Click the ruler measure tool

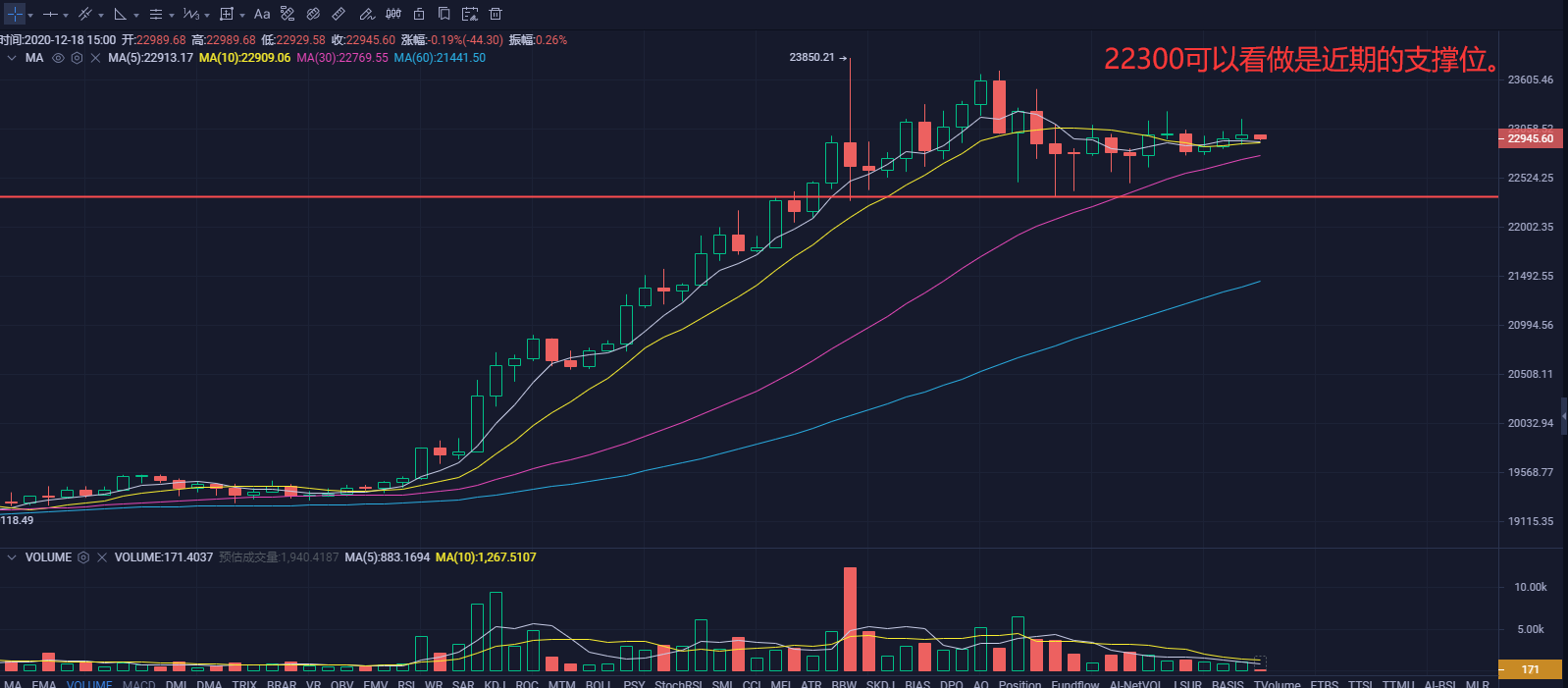coord(339,14)
